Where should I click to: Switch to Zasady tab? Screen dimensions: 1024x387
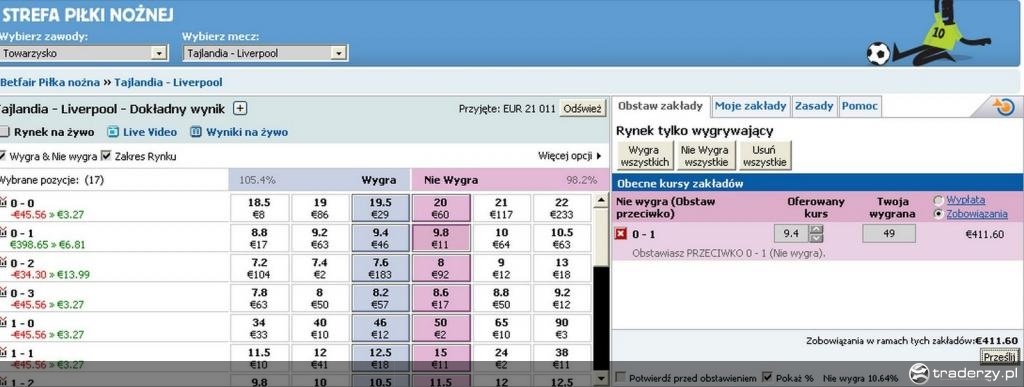coord(814,106)
